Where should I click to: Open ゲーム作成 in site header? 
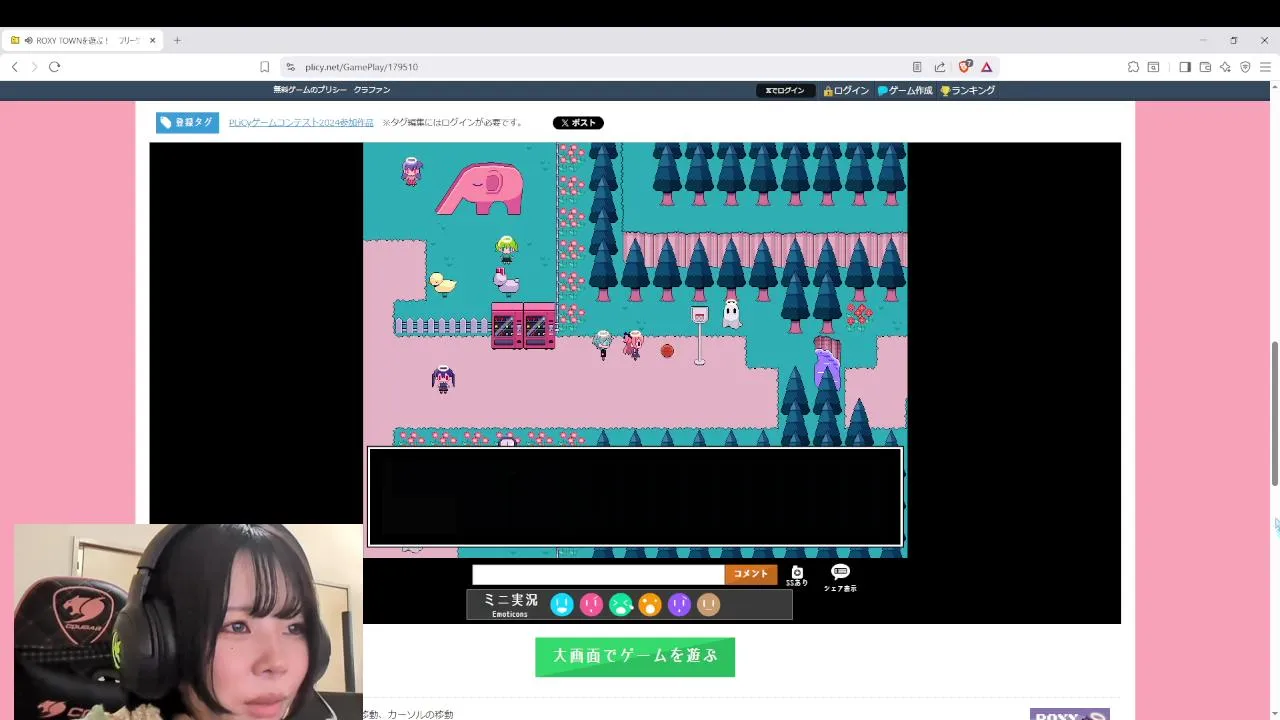[x=905, y=90]
